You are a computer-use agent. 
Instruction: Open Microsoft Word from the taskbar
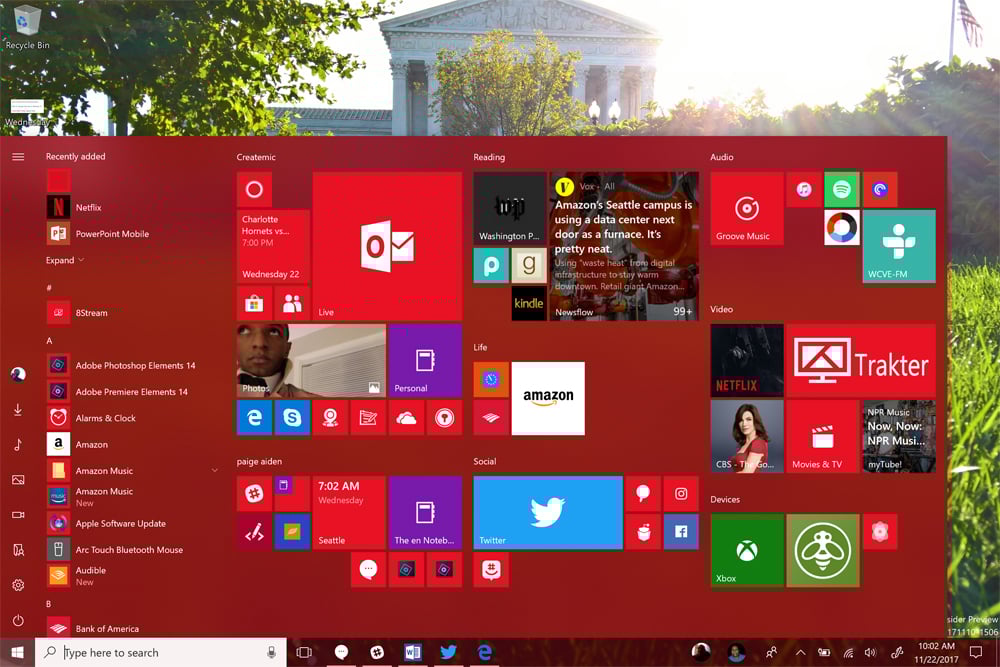pyautogui.click(x=413, y=652)
